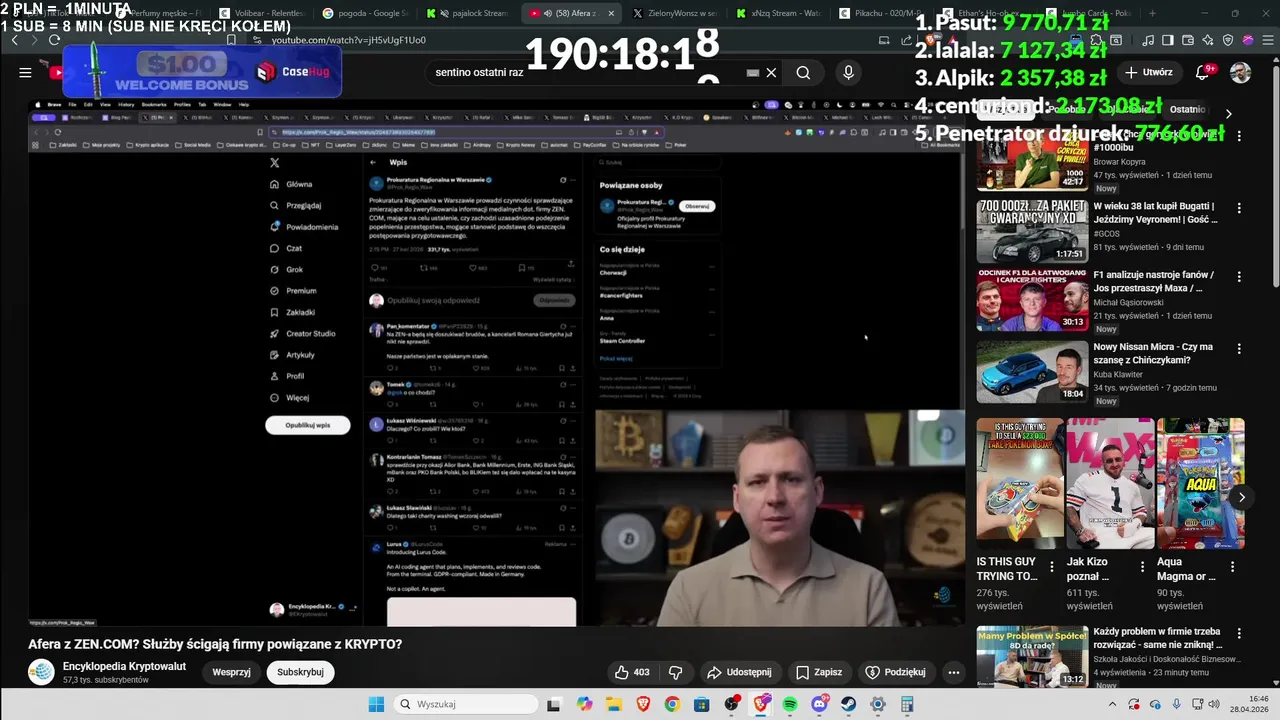The height and width of the screenshot is (720, 1280).
Task: Toggle the microphone icon in the system tray
Action: pyautogui.click(x=1177, y=704)
